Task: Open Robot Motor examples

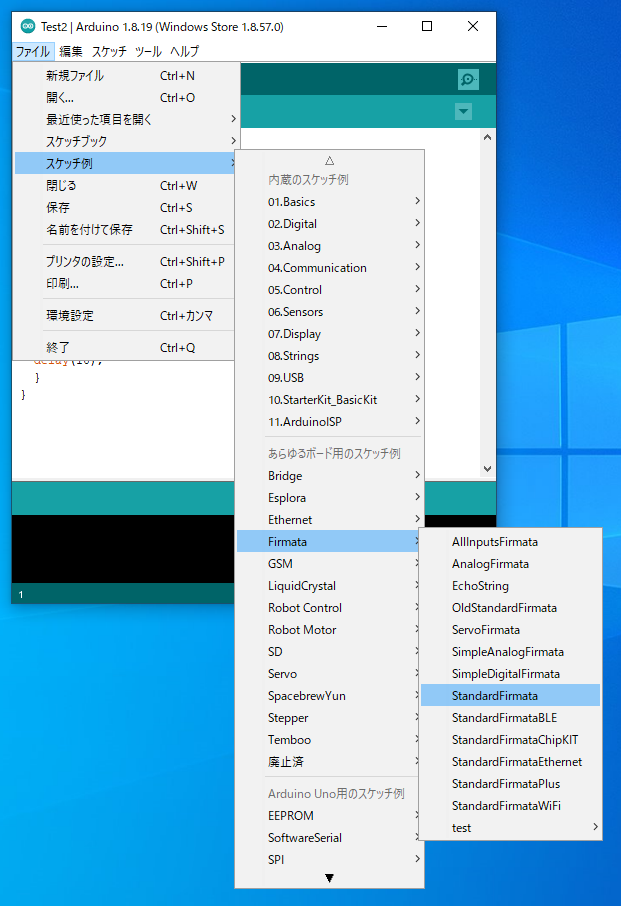Action: pos(330,629)
